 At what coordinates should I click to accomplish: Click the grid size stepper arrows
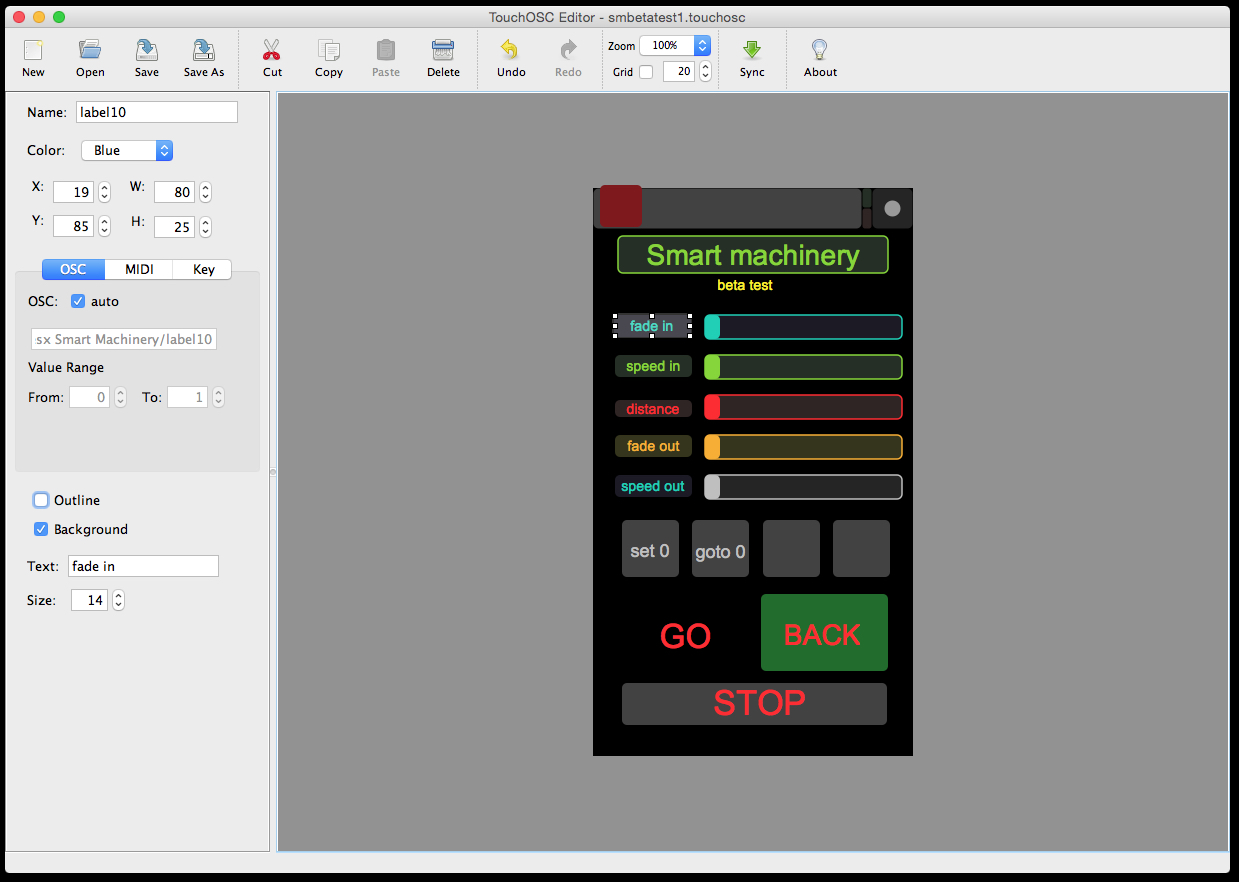click(x=705, y=71)
